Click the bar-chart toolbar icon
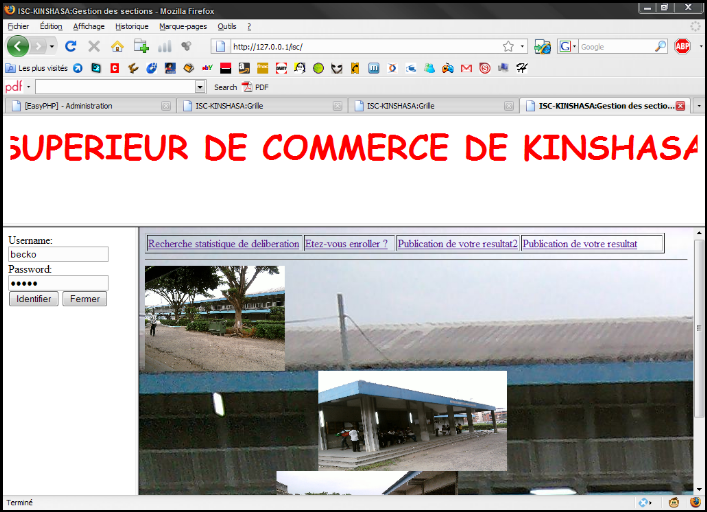Viewport: 707px width, 512px height. coord(165,46)
